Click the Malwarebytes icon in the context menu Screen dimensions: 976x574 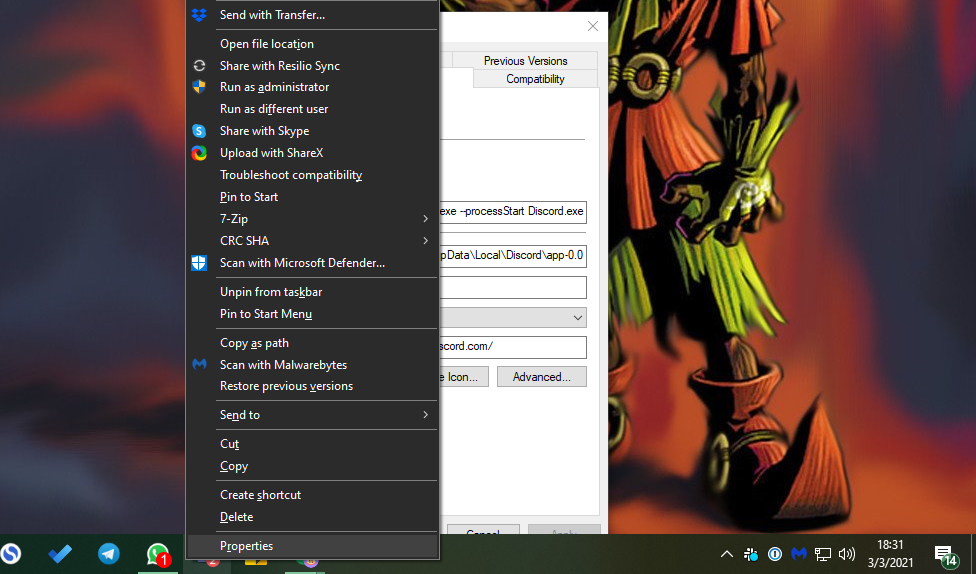(199, 364)
